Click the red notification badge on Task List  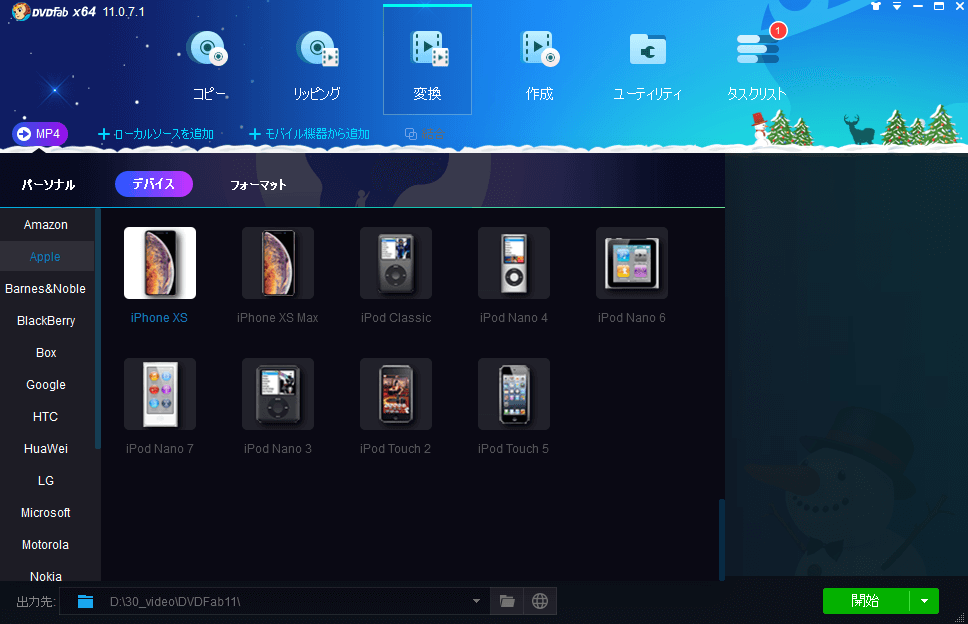point(778,30)
